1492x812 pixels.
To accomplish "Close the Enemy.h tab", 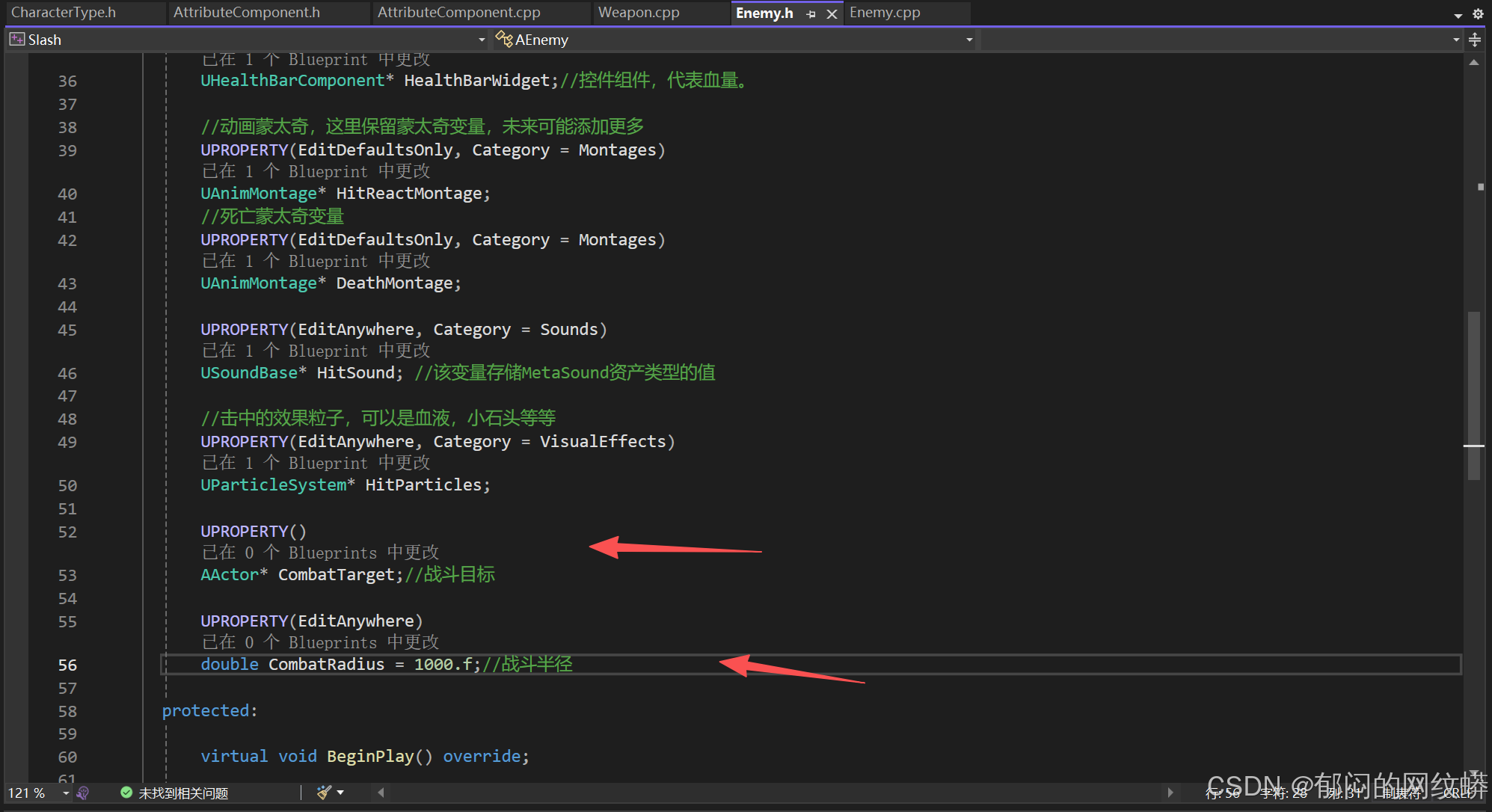I will coord(832,13).
